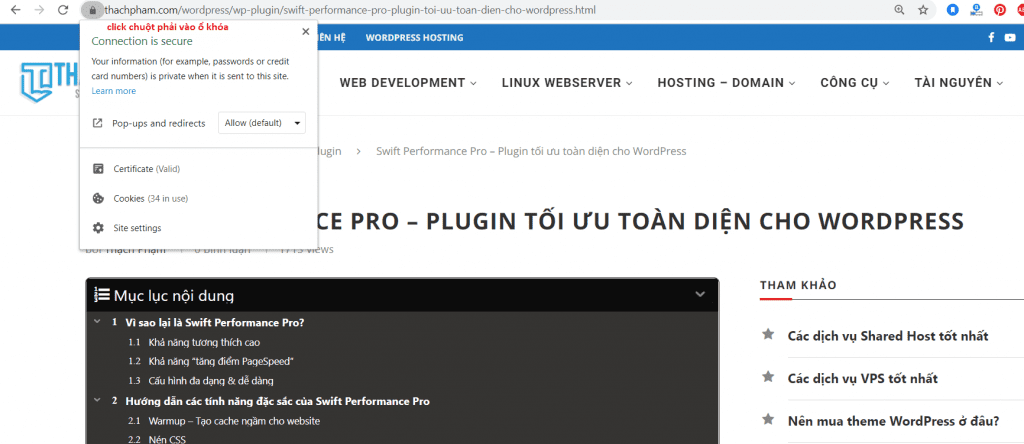Expand the Web Development menu
This screenshot has height=444, width=1024.
408,83
